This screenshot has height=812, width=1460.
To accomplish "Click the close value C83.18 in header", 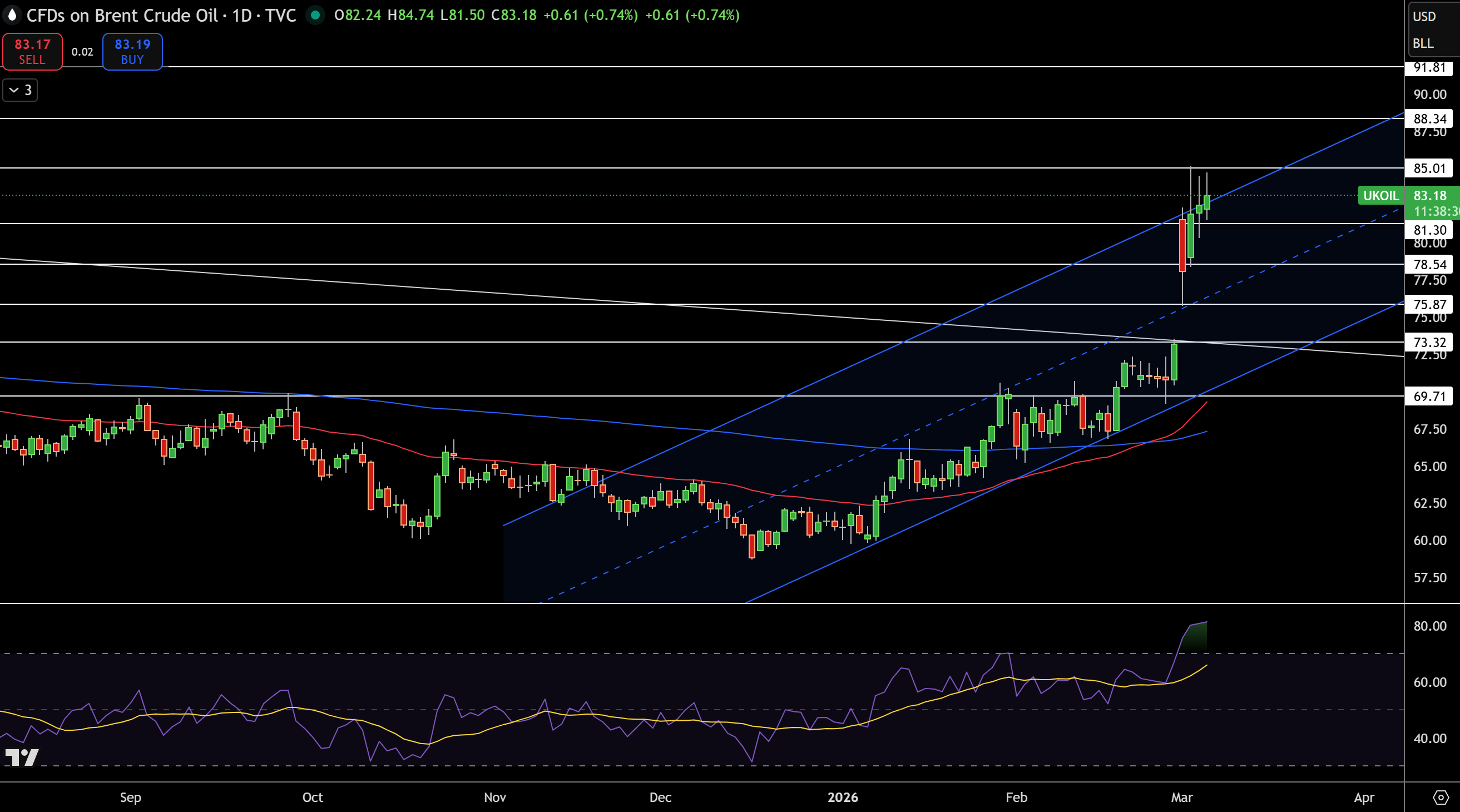I will (x=513, y=16).
